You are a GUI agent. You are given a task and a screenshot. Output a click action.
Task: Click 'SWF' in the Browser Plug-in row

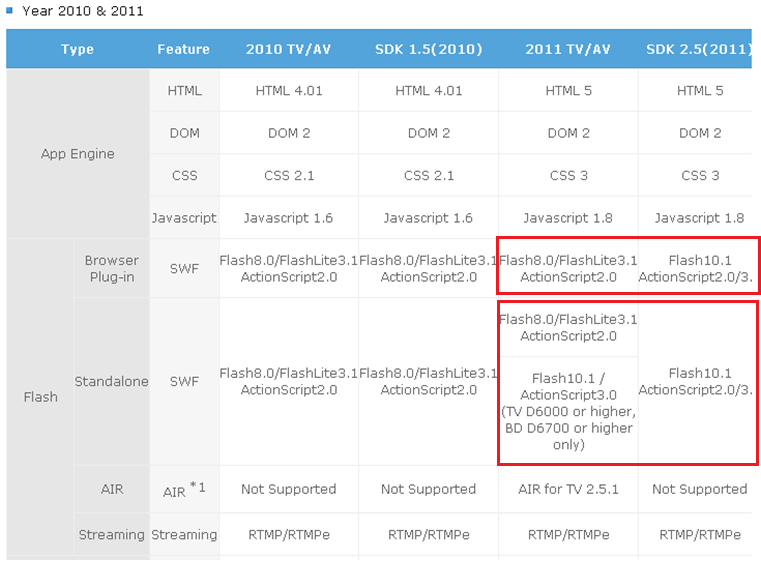coord(184,268)
